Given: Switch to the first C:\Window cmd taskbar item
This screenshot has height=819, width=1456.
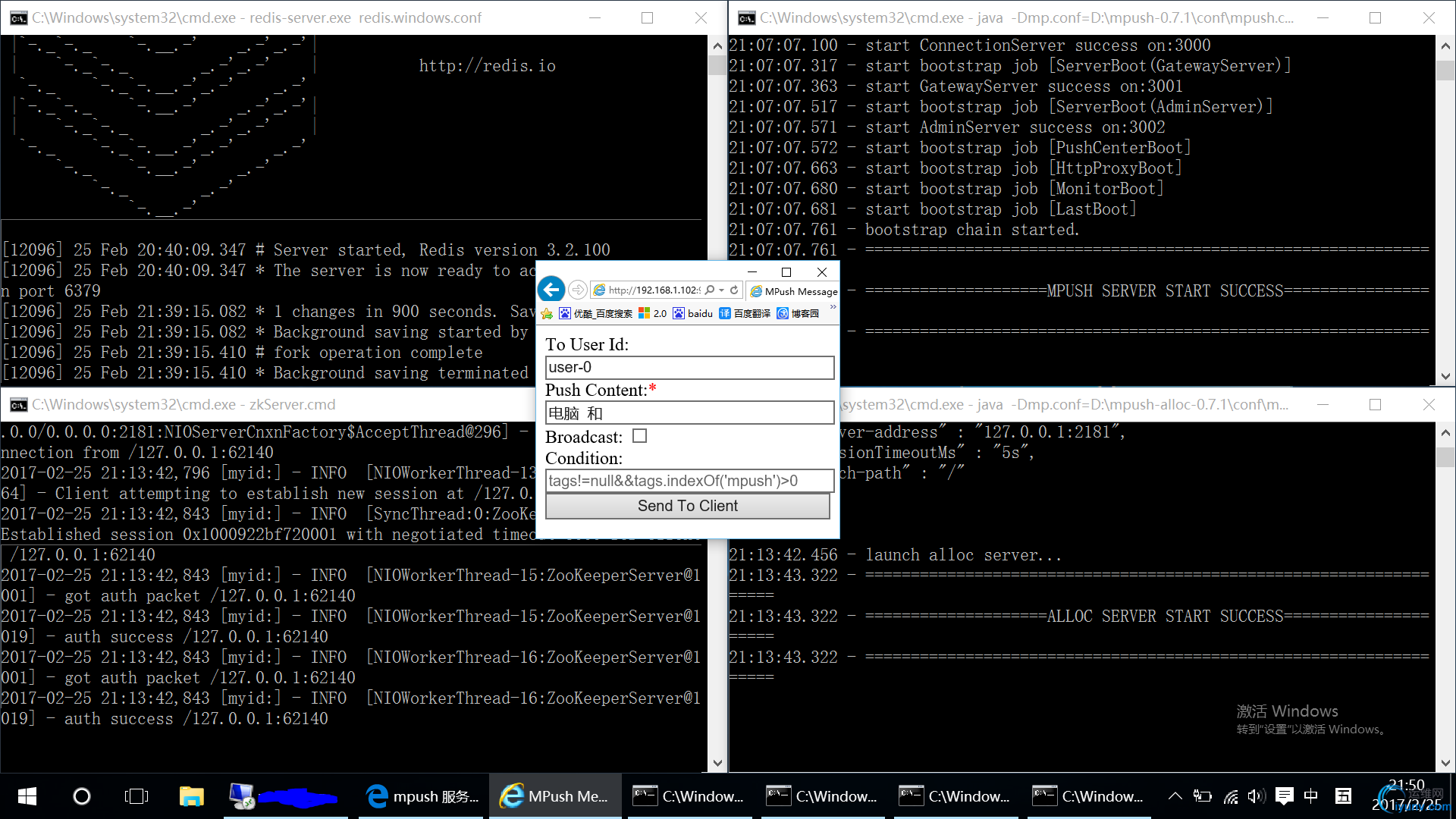Looking at the screenshot, I should (x=688, y=796).
